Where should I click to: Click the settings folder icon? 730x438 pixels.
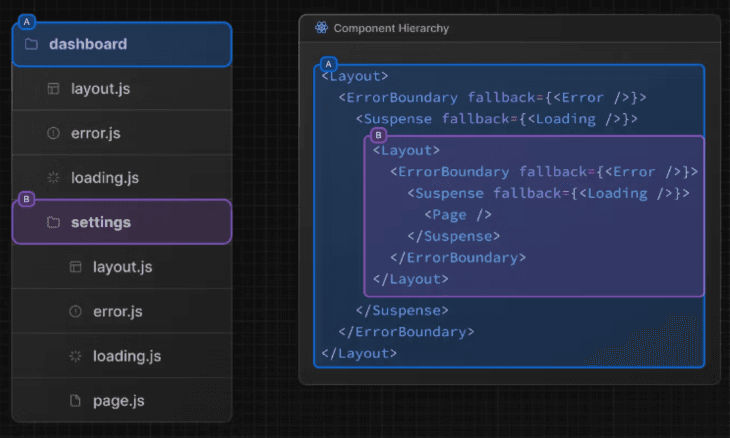pos(53,222)
